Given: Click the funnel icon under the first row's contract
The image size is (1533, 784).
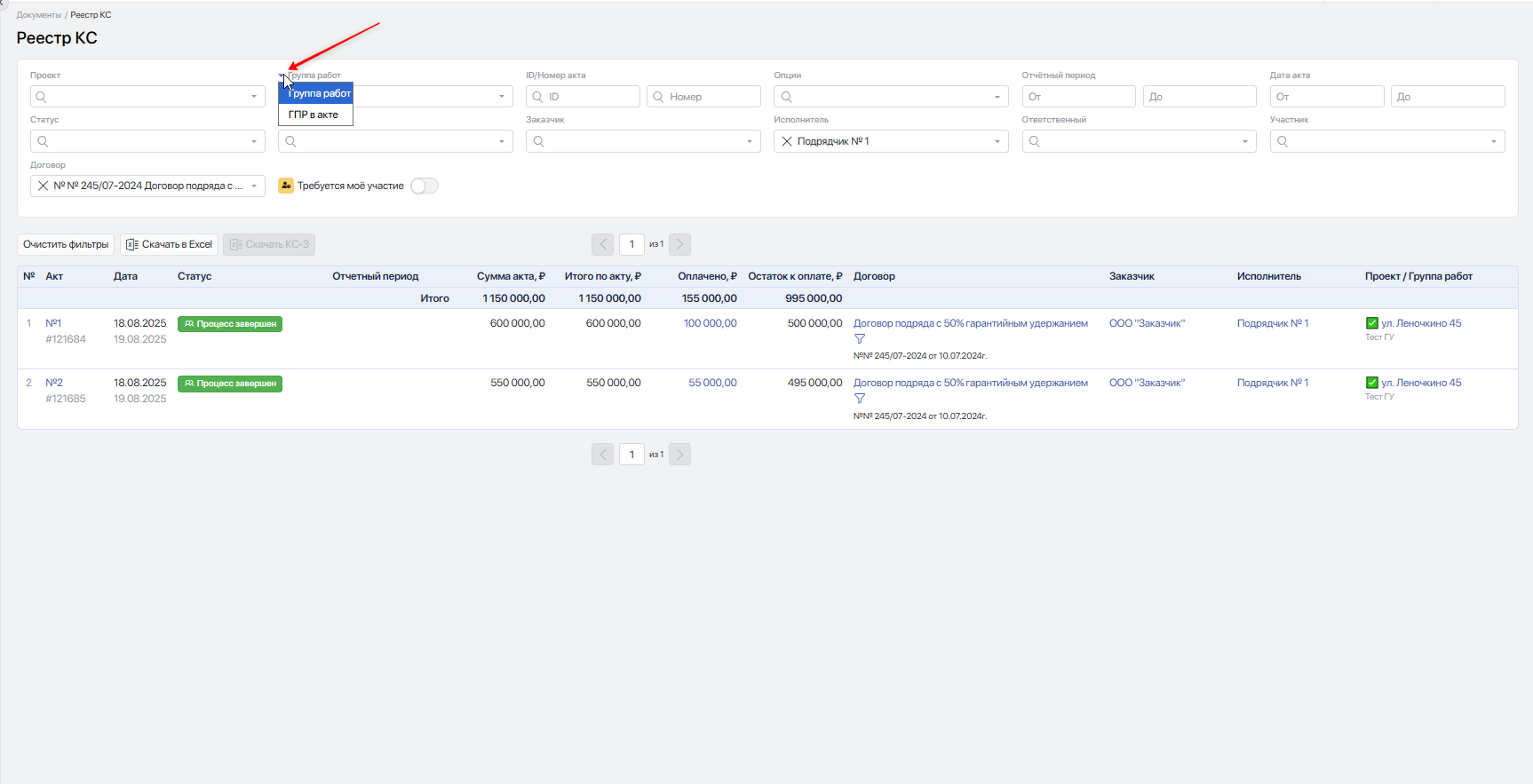Looking at the screenshot, I should click(859, 339).
